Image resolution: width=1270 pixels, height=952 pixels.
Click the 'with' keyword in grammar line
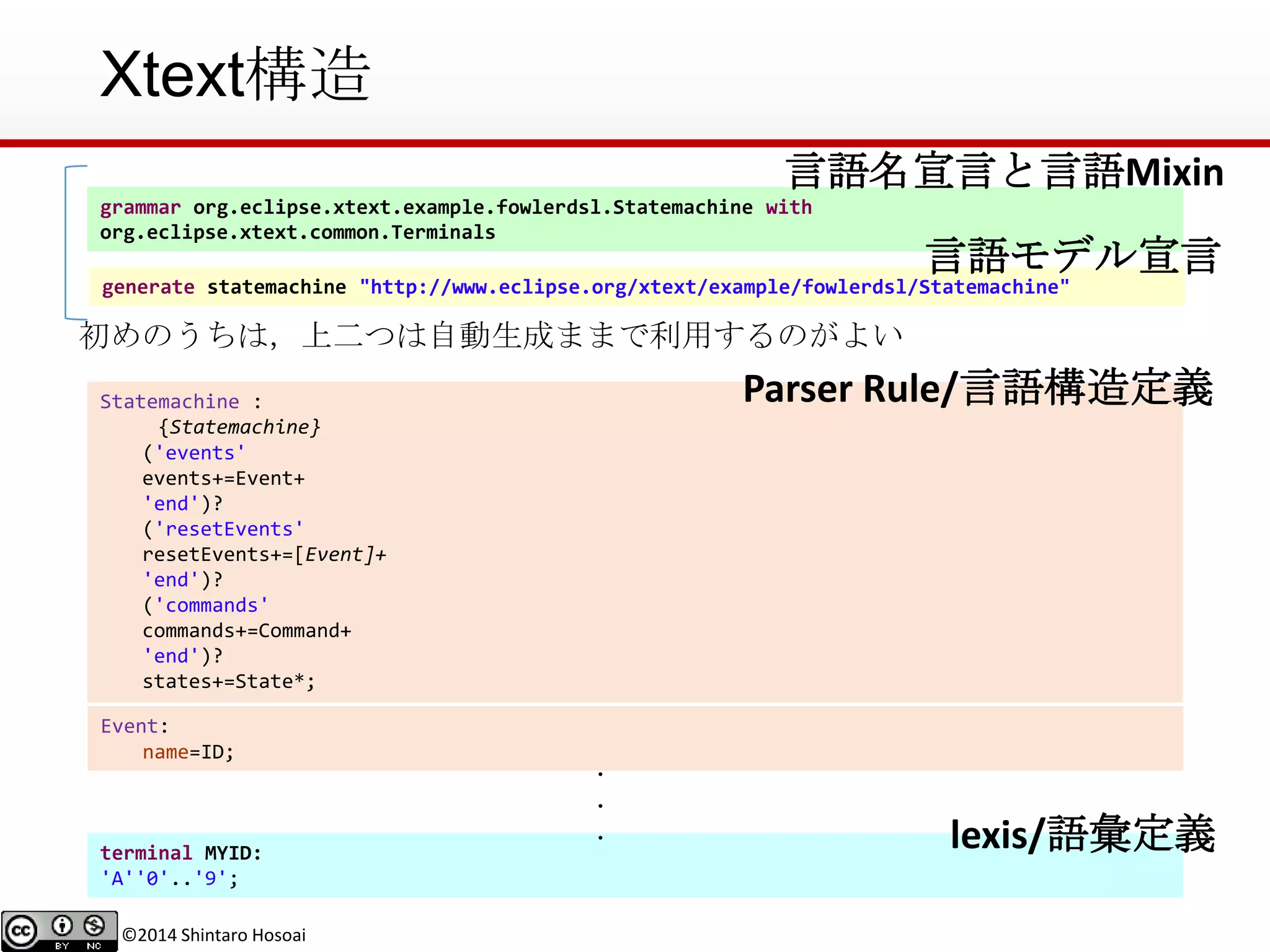(x=788, y=207)
